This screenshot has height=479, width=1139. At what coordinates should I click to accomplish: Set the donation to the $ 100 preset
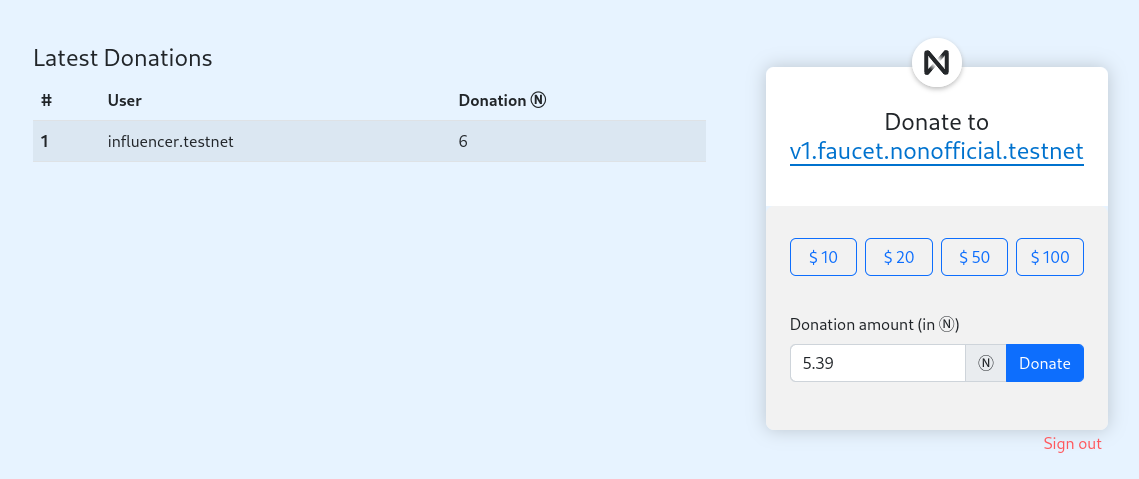click(x=1050, y=257)
